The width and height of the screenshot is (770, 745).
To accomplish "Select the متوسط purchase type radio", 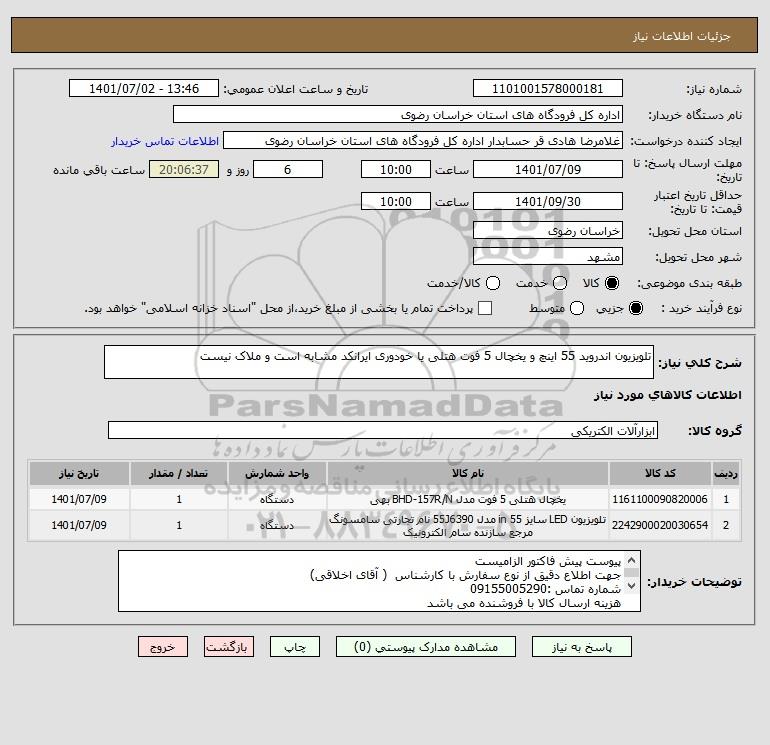I will [x=577, y=308].
